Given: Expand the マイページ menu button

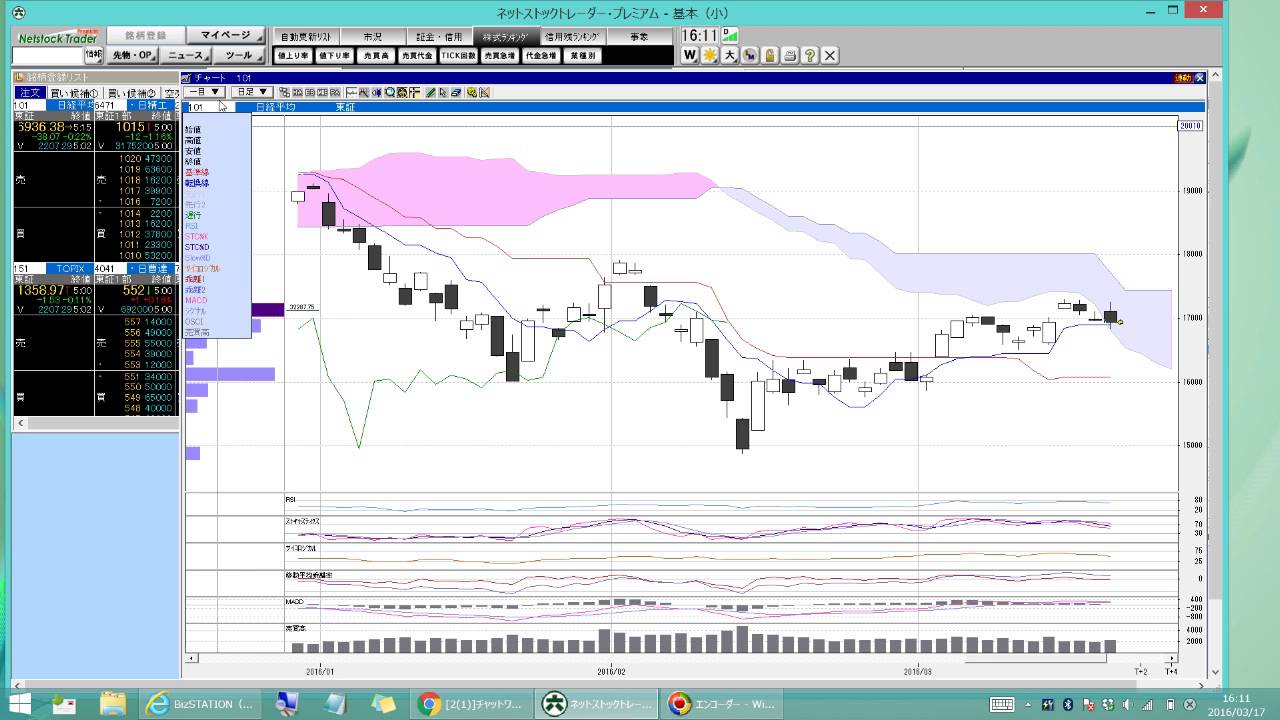Looking at the screenshot, I should click(x=226, y=35).
